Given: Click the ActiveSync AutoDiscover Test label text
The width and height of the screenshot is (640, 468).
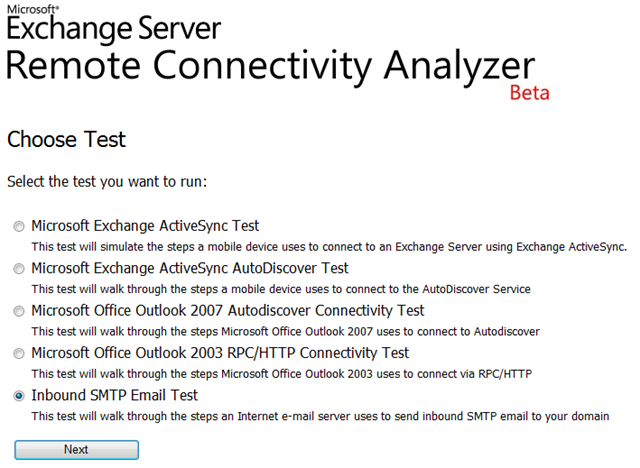Looking at the screenshot, I should click(190, 268).
